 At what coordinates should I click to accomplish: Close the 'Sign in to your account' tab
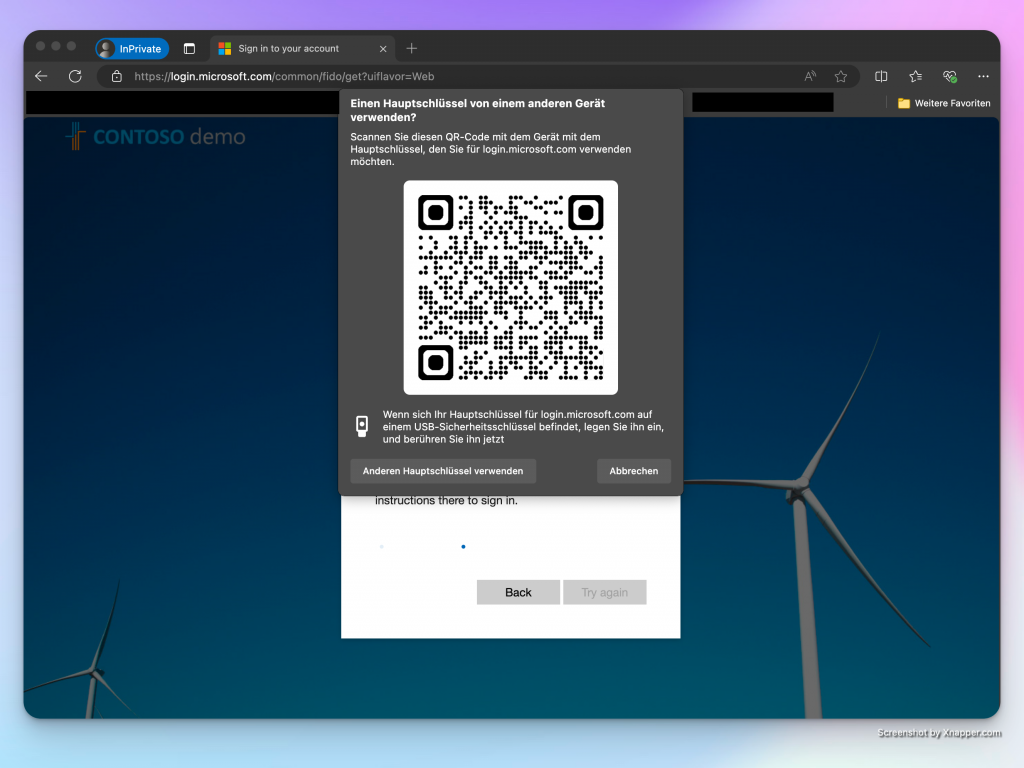(x=383, y=48)
